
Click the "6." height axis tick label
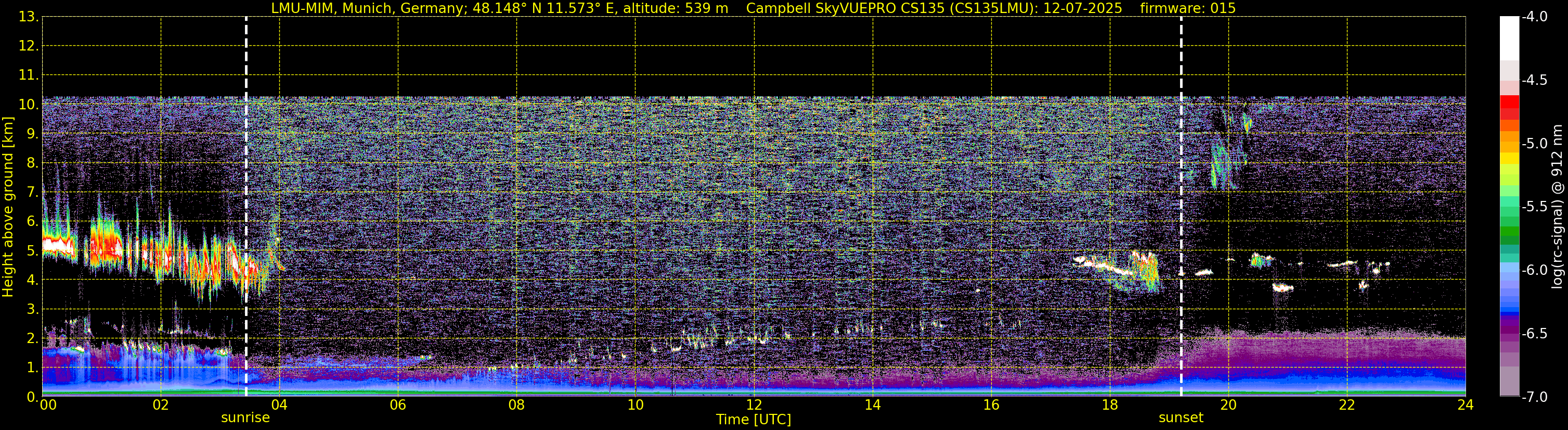(32, 222)
